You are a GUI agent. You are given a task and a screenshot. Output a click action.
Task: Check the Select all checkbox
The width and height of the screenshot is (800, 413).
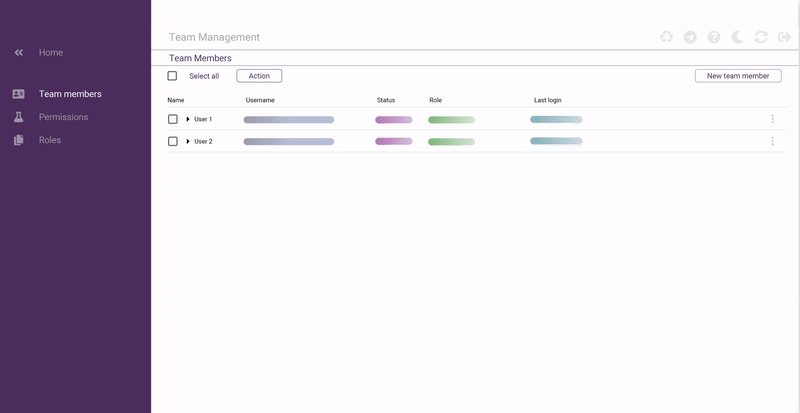pyautogui.click(x=172, y=76)
